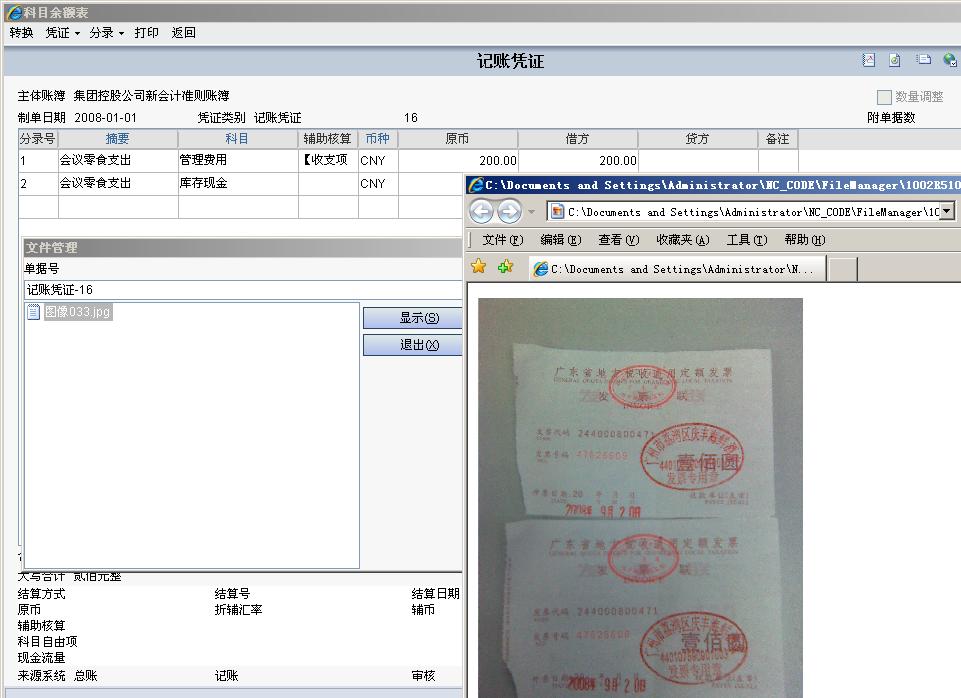Viewport: 961px width, 698px height.
Task: Click the 显示(S) button
Action: [413, 318]
